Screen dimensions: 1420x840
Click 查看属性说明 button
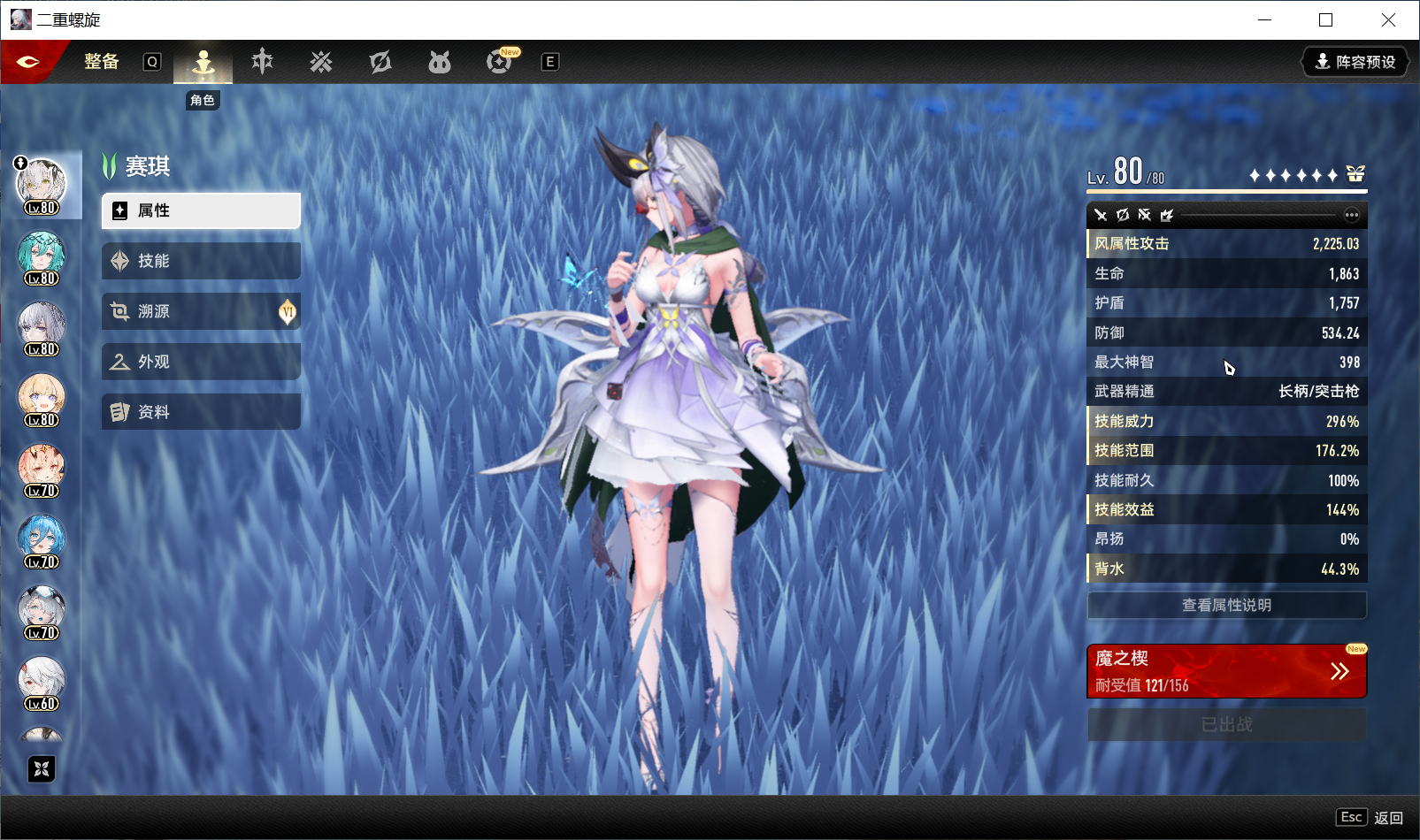point(1226,606)
